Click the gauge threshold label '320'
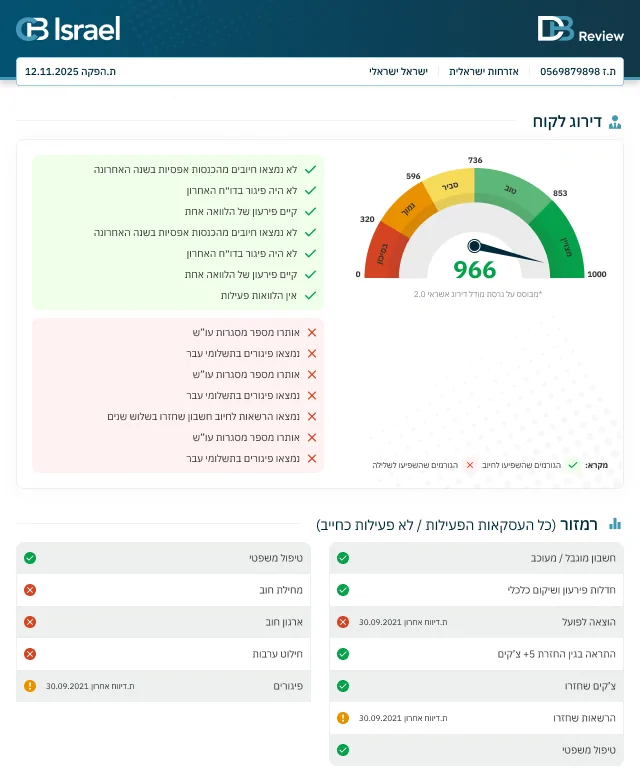This screenshot has height=772, width=640. pyautogui.click(x=367, y=219)
